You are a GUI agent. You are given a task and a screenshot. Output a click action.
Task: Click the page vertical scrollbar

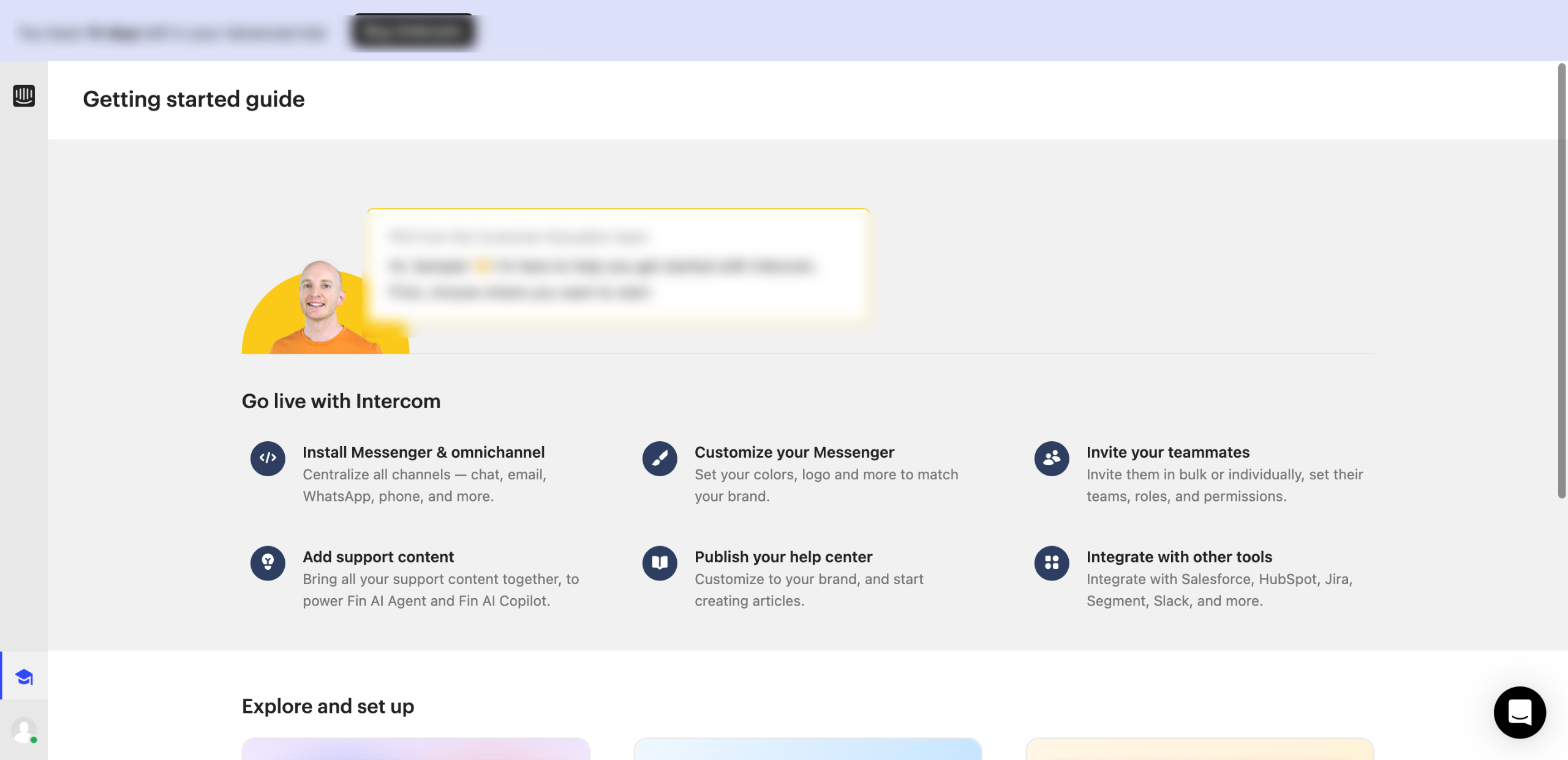[1561, 282]
